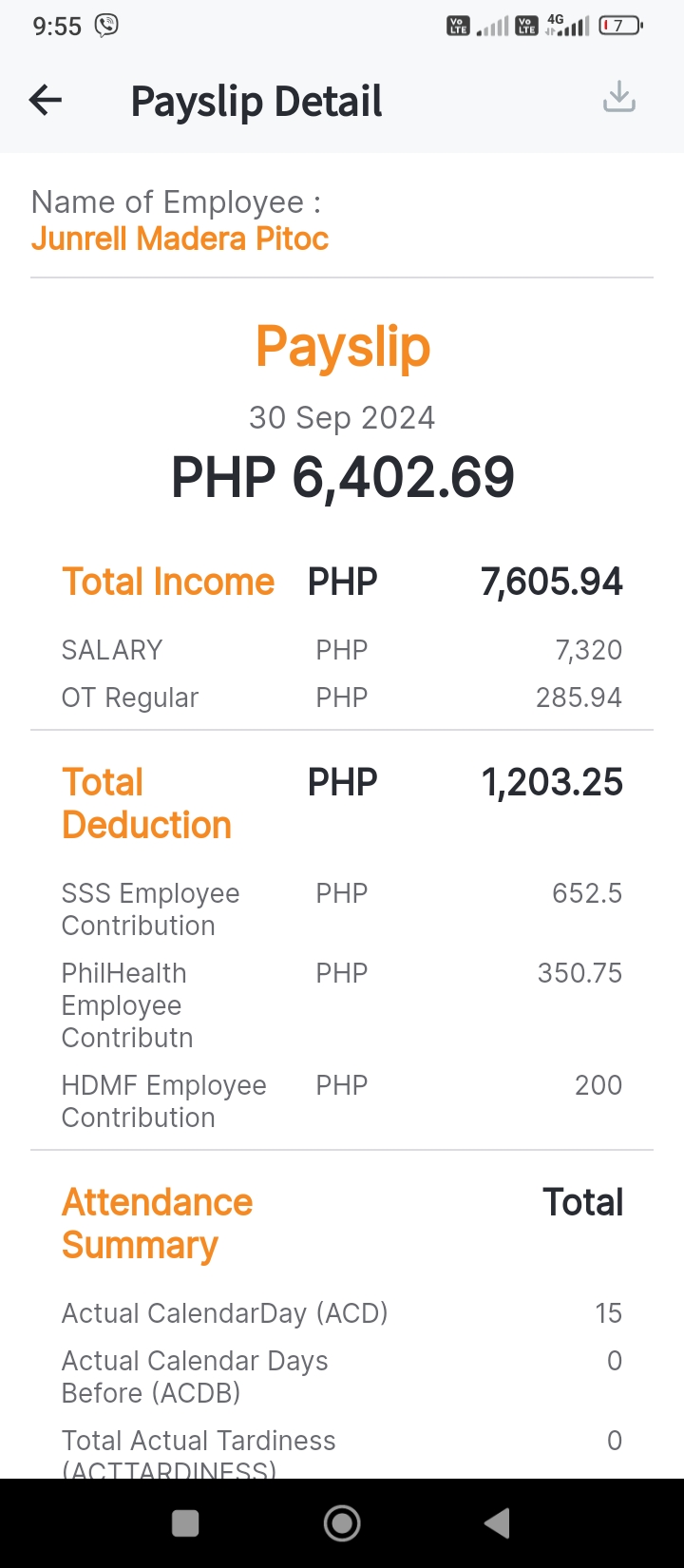Tap the status bar clock showing 9:55
The width and height of the screenshot is (684, 1568).
point(57,27)
